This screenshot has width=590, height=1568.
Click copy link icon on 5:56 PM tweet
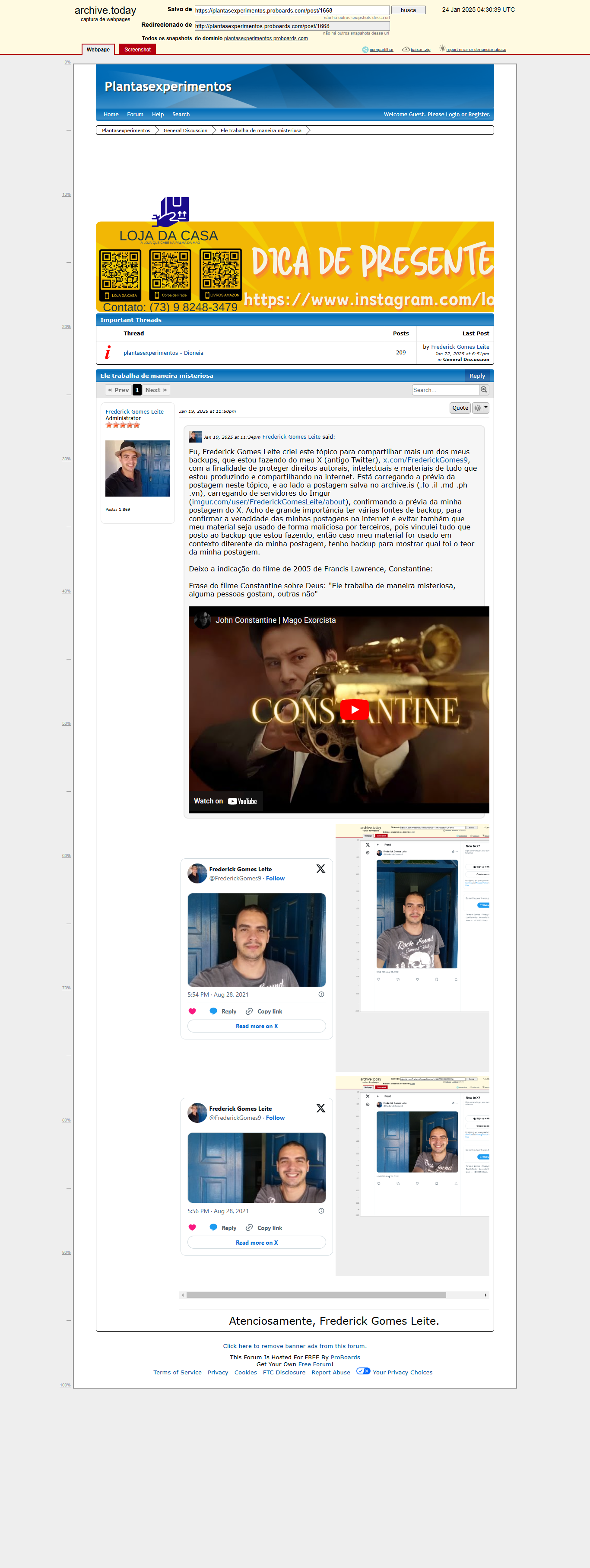[249, 1227]
